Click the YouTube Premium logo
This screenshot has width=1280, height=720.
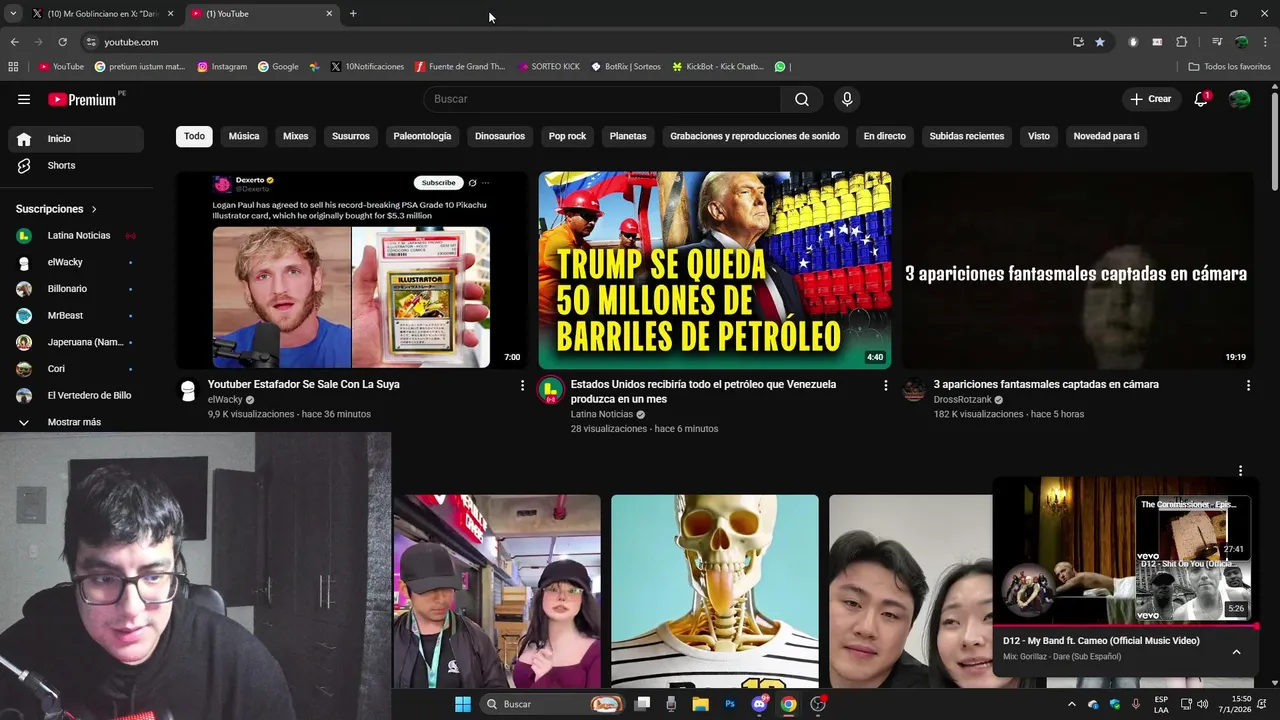[83, 99]
